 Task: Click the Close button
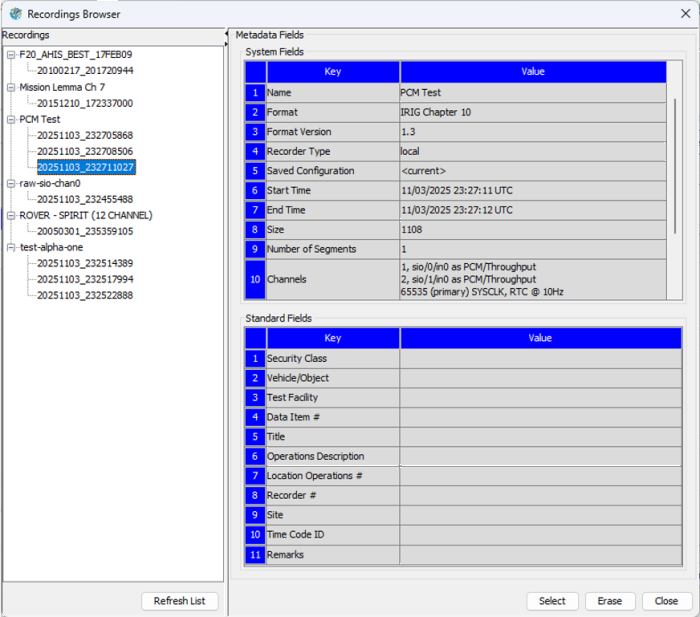point(667,601)
